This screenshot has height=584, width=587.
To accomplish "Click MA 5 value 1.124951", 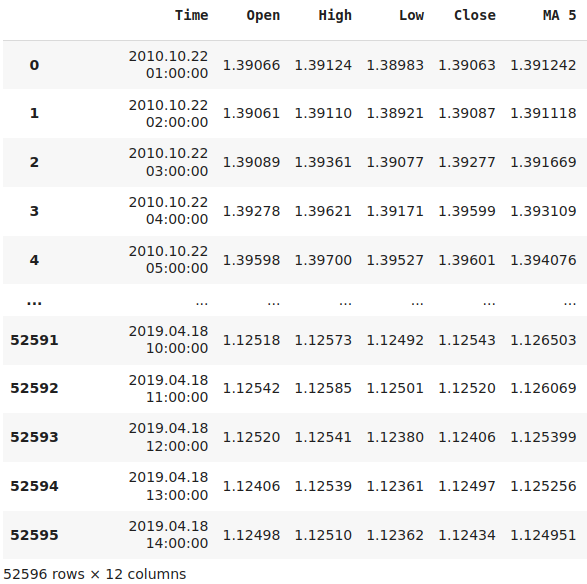I will click(544, 535).
